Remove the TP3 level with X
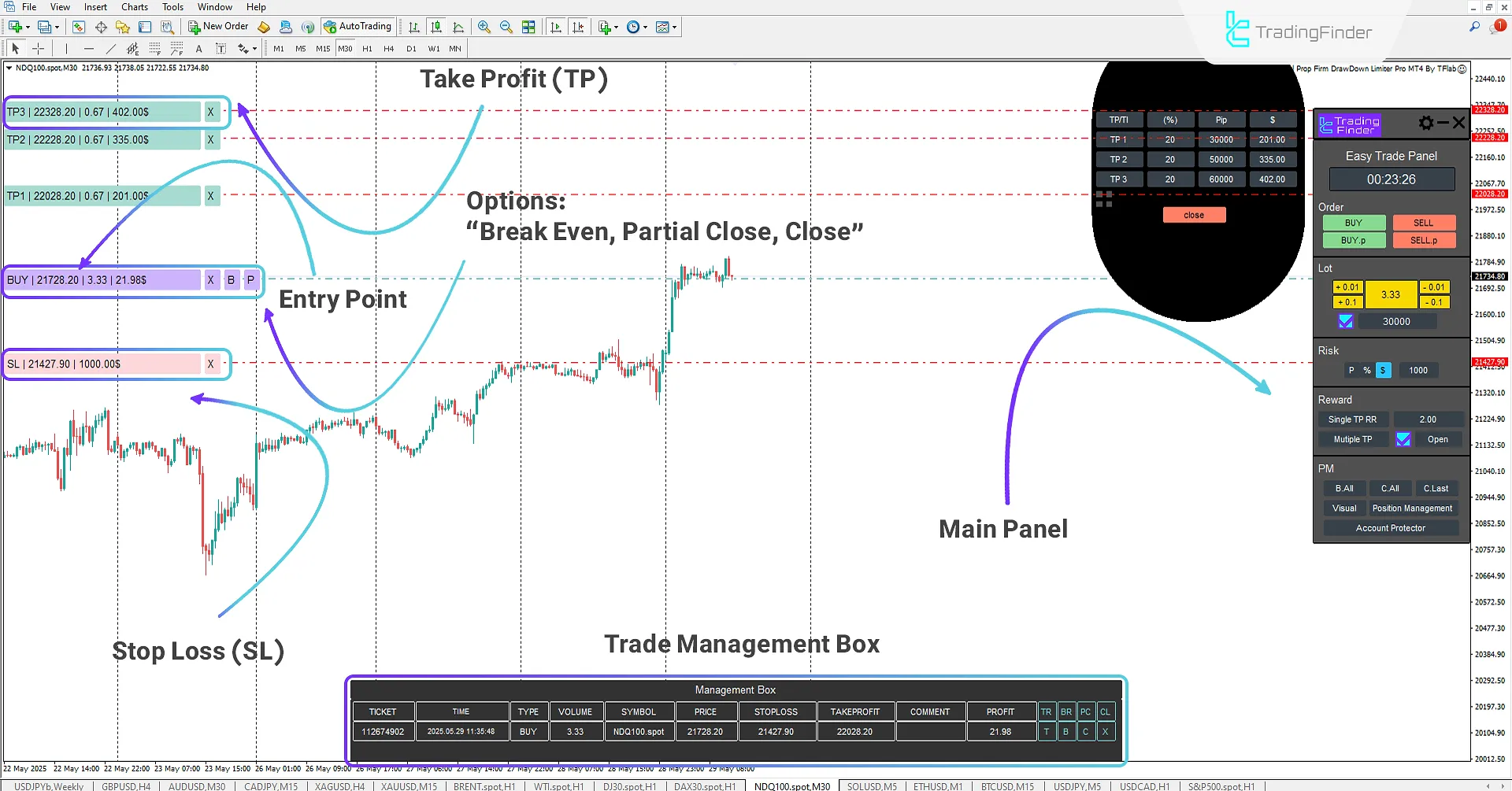The width and height of the screenshot is (1512, 791). tap(210, 112)
